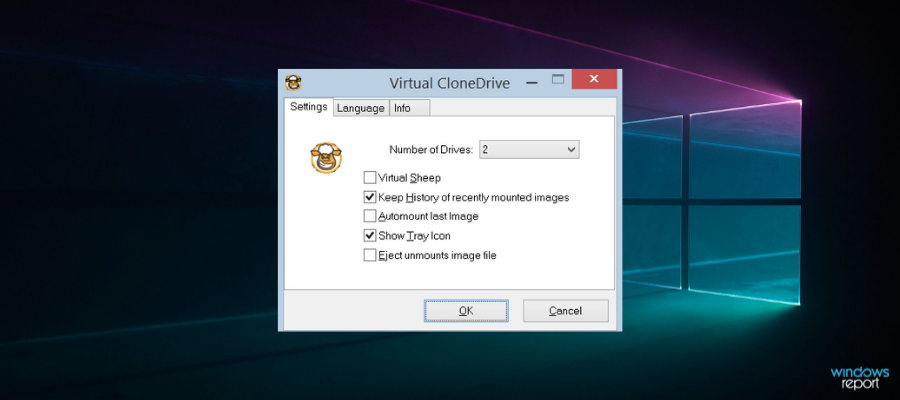Image resolution: width=900 pixels, height=400 pixels.
Task: Tick Eject unmounts image file checkbox
Action: click(370, 255)
